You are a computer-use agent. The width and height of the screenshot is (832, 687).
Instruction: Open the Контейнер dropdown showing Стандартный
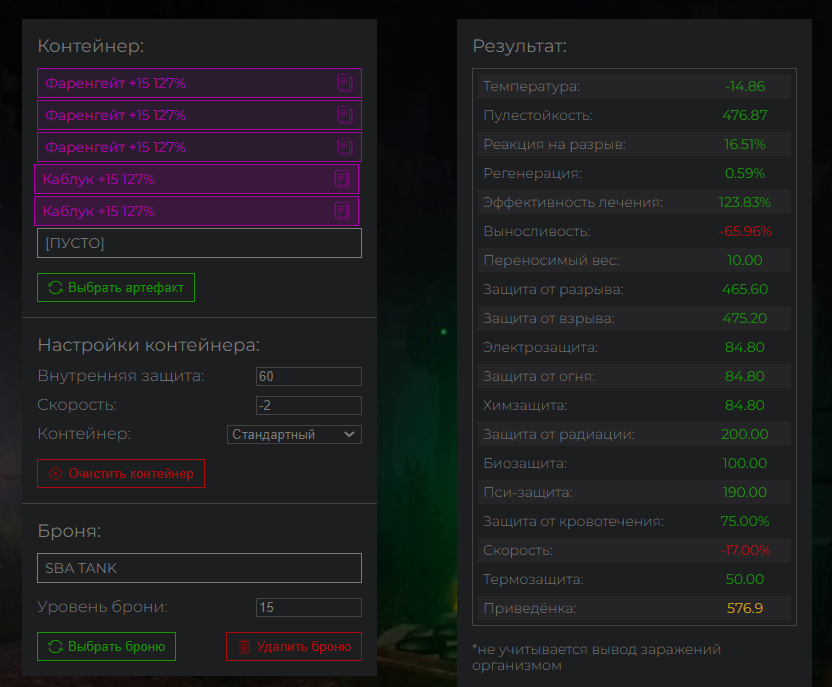[294, 435]
